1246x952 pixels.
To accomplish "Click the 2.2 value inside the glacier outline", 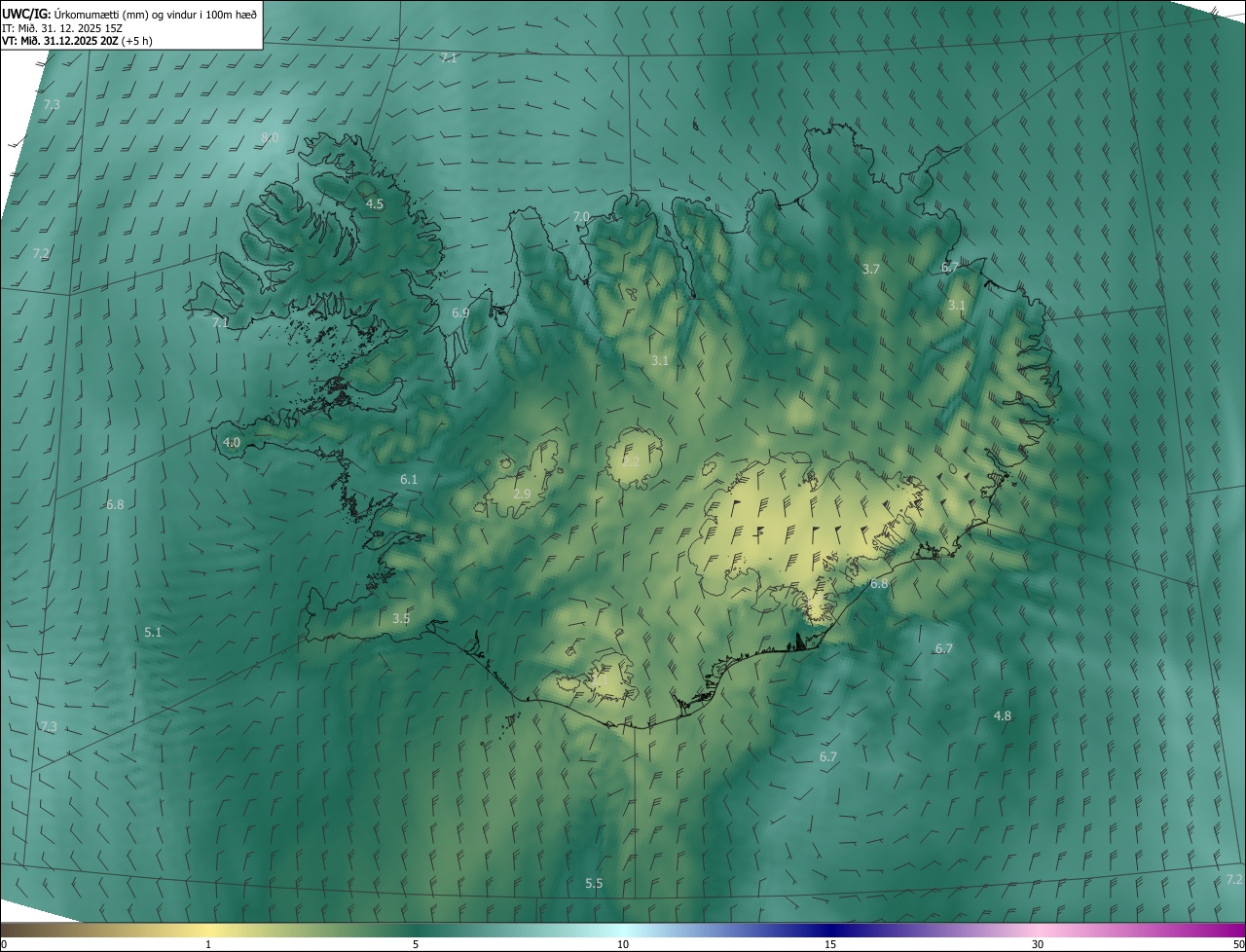I will pos(631,461).
